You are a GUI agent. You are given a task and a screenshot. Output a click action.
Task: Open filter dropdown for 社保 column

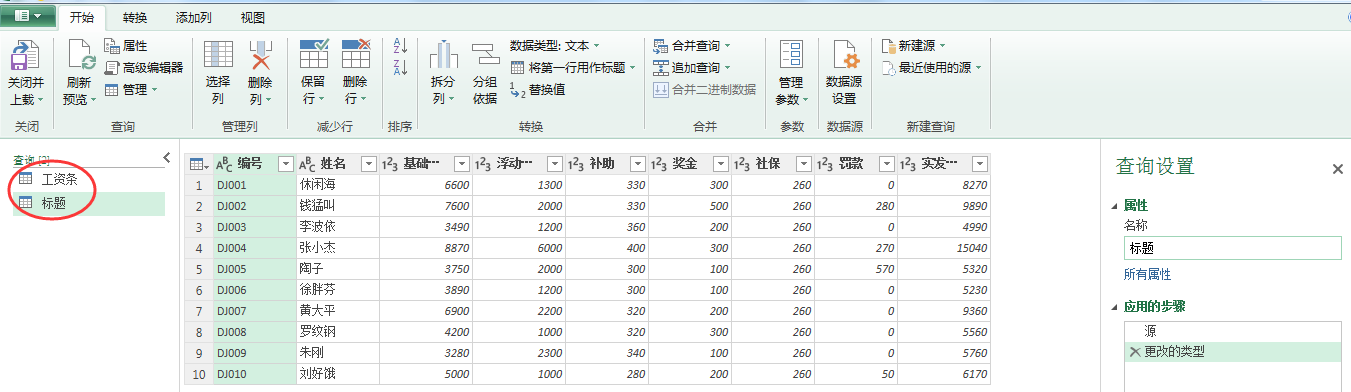(804, 164)
